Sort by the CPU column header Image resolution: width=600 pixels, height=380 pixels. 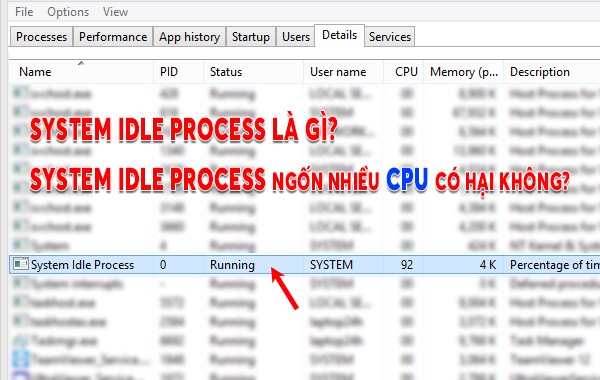403,72
